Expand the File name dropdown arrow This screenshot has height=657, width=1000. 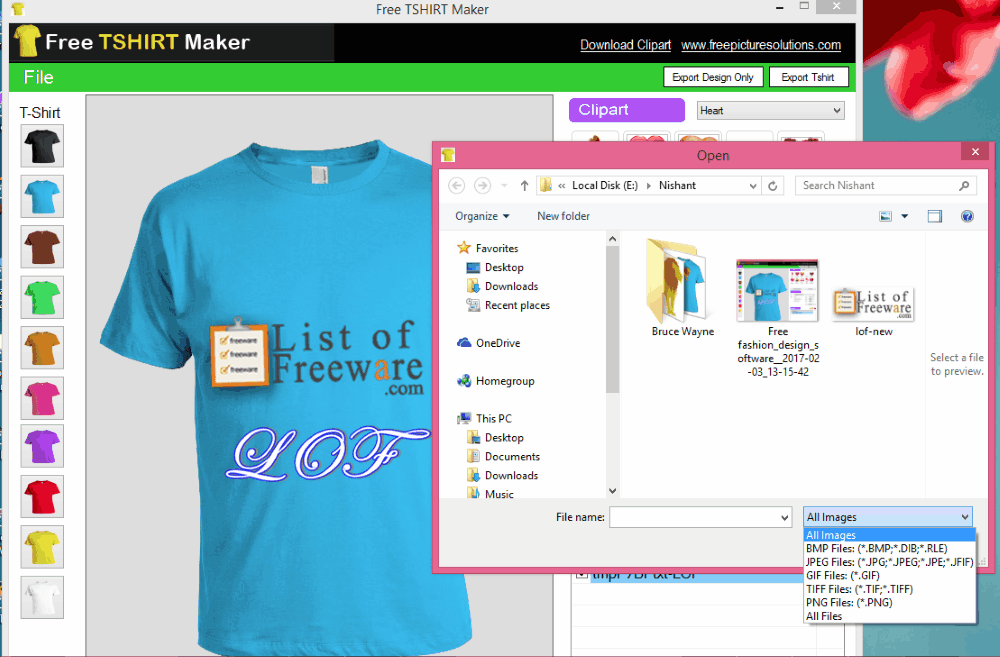coord(785,517)
